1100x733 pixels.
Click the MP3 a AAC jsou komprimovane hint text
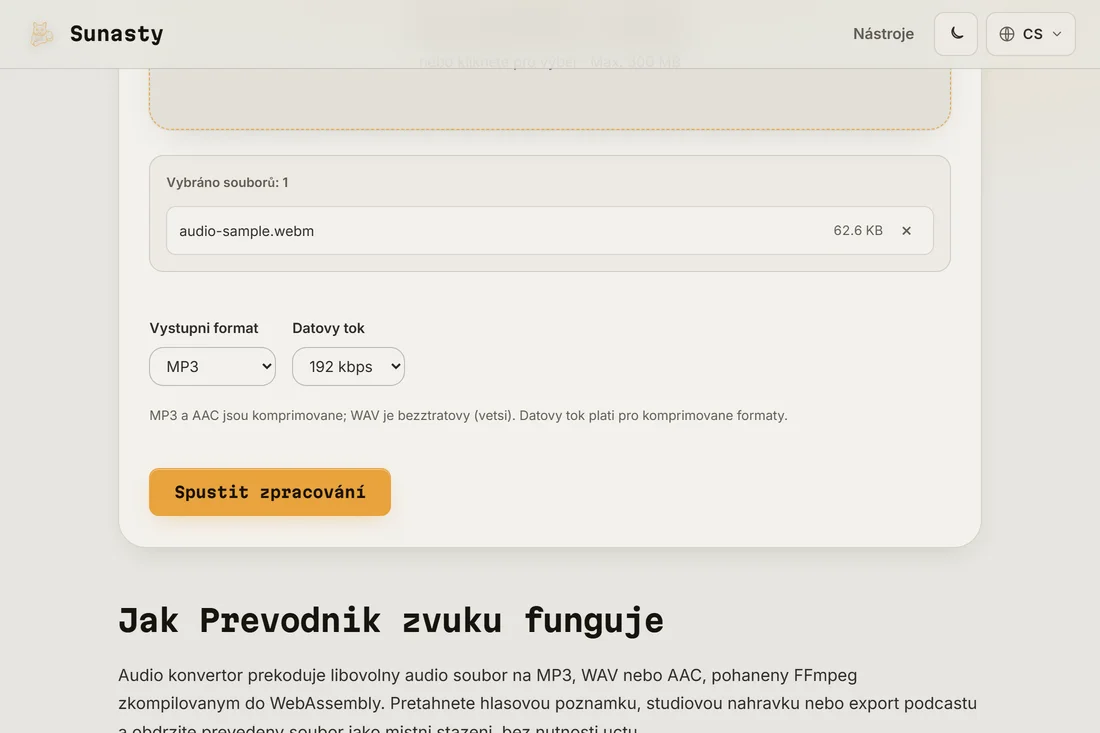click(x=468, y=415)
